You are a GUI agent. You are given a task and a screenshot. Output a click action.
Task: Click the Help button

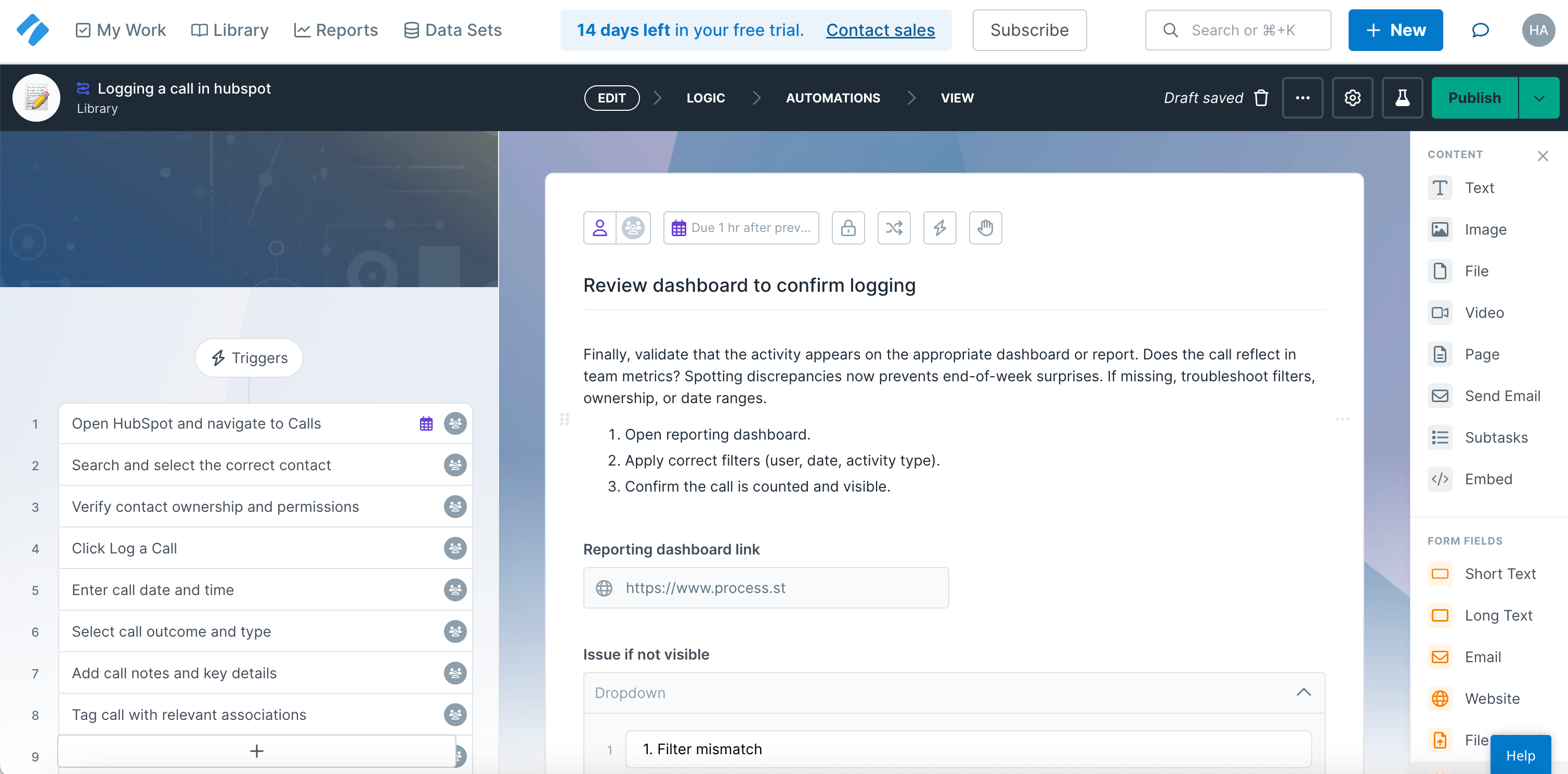click(1521, 755)
